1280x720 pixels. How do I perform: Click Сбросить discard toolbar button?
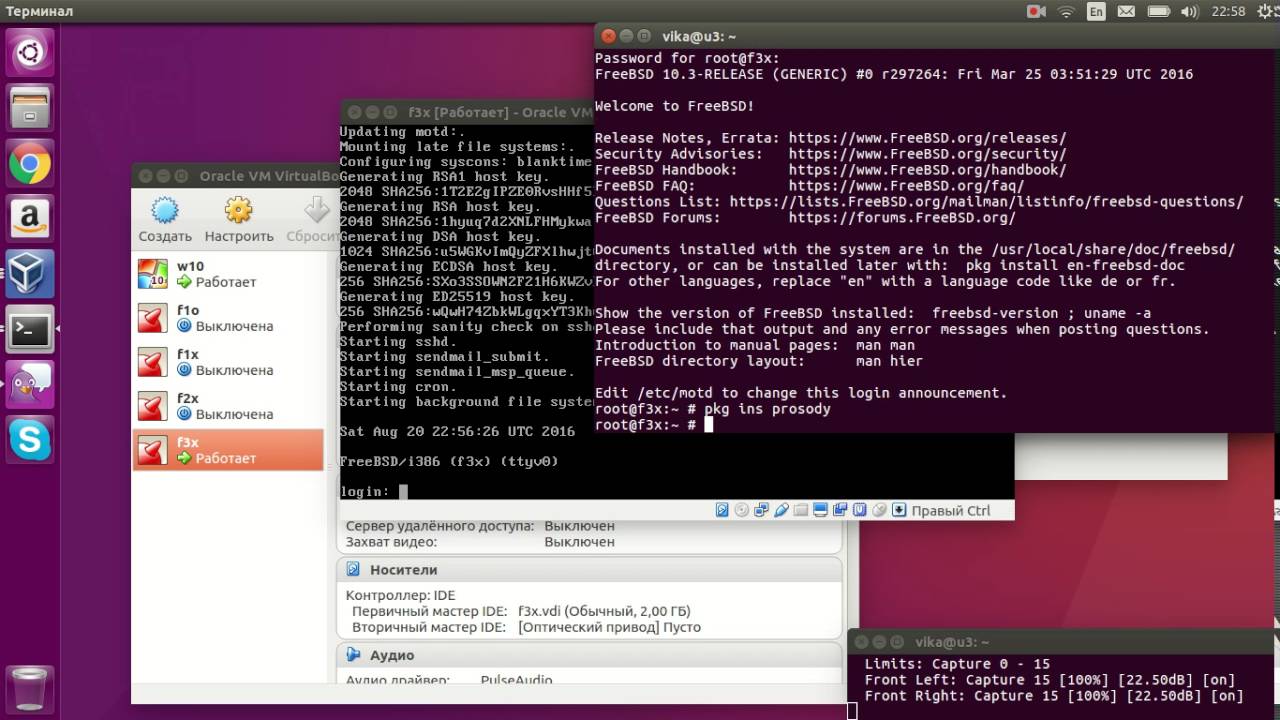click(314, 220)
